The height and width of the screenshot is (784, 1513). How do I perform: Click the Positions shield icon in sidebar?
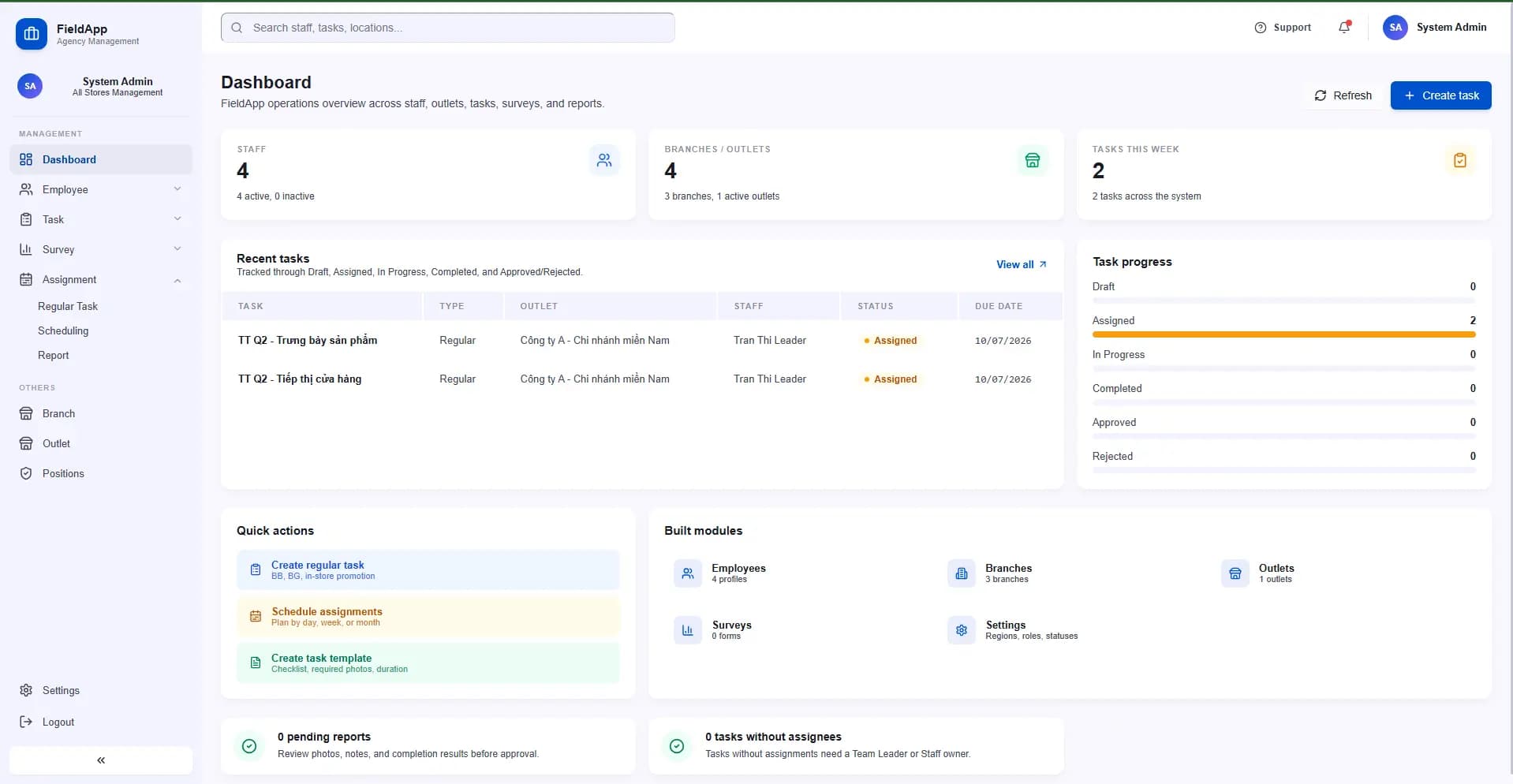point(26,473)
